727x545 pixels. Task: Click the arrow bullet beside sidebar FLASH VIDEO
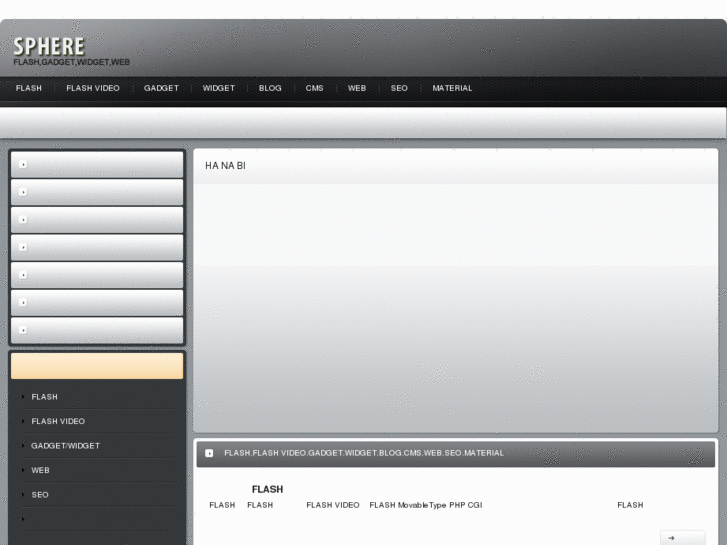[23, 421]
